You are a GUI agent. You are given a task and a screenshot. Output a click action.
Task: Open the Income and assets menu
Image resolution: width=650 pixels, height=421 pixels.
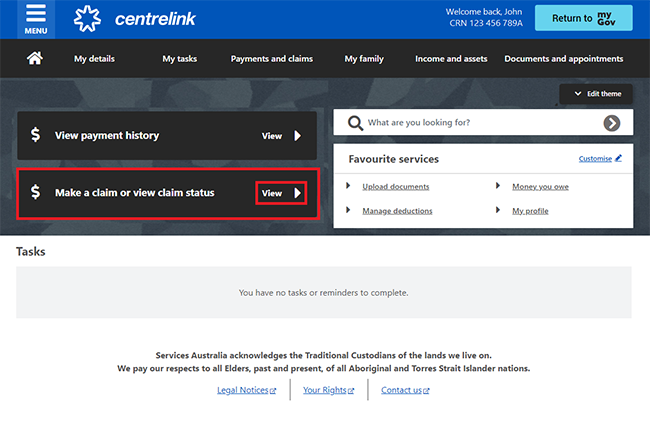pos(451,59)
